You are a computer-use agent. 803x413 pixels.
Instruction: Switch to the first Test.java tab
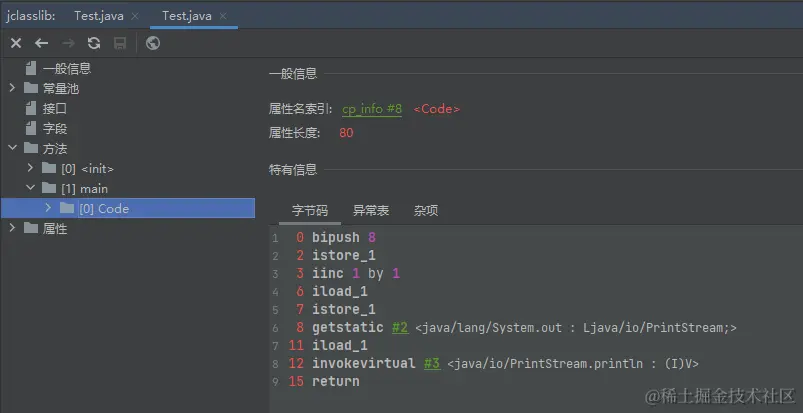point(99,16)
